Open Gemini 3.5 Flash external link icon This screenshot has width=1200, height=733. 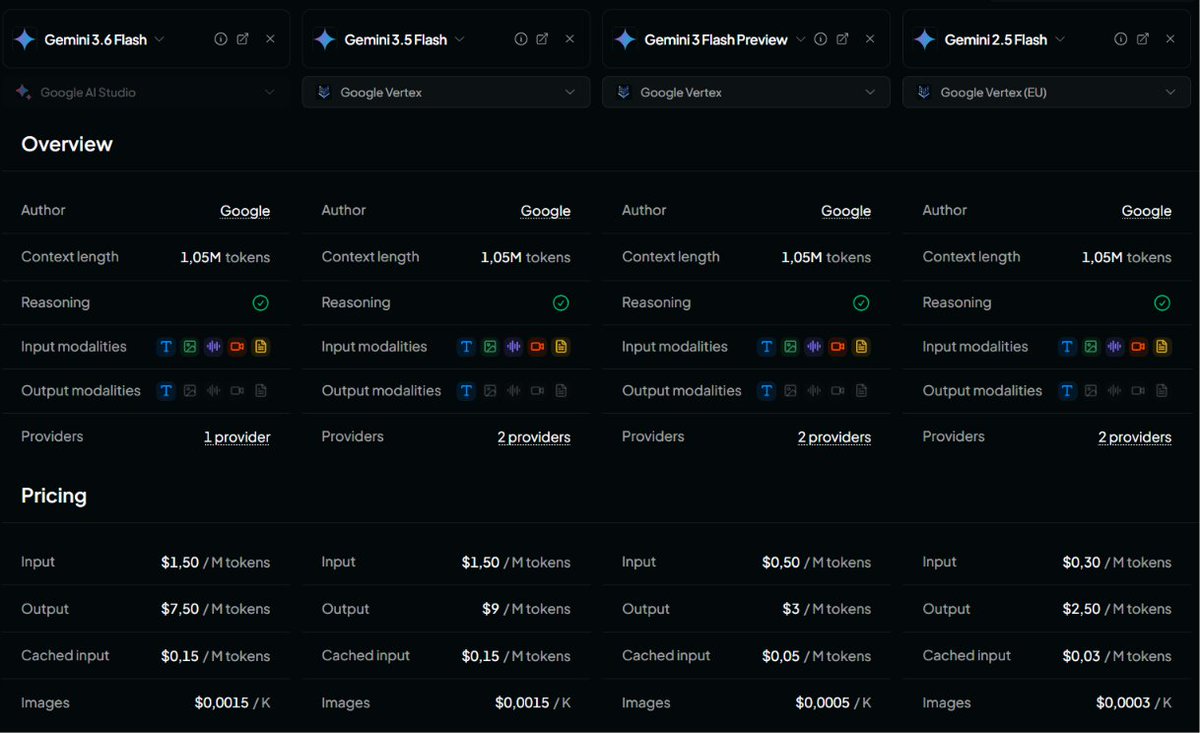coord(542,39)
